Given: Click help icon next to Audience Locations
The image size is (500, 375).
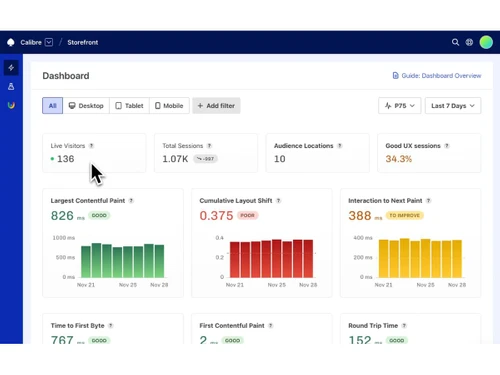Looking at the screenshot, I should (340, 146).
